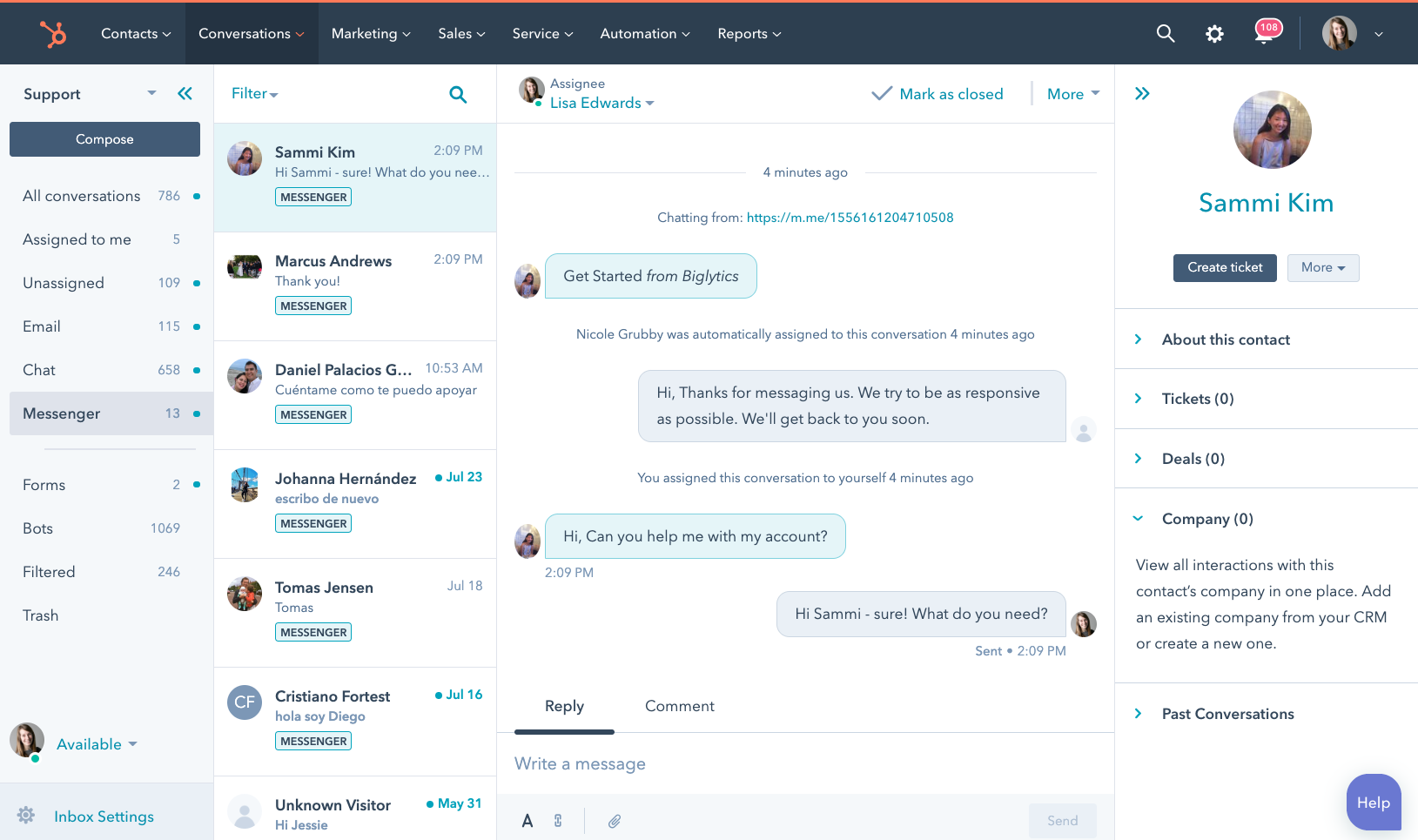
Task: Click the Create ticket button
Action: [1224, 267]
